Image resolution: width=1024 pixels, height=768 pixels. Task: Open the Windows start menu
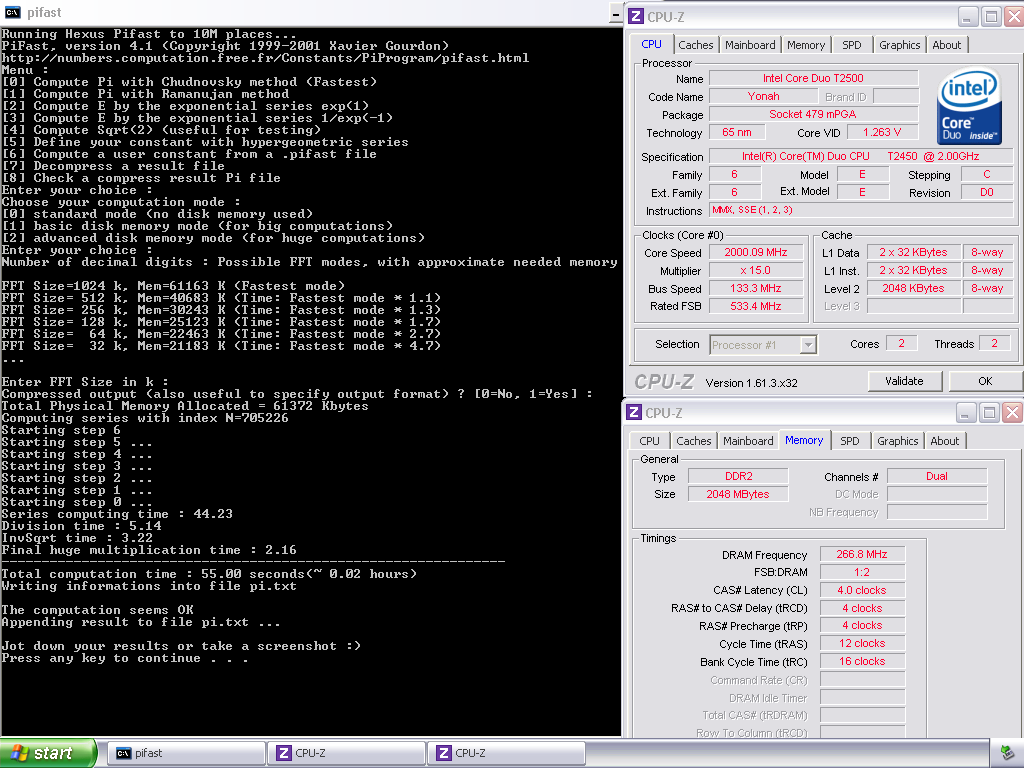48,753
